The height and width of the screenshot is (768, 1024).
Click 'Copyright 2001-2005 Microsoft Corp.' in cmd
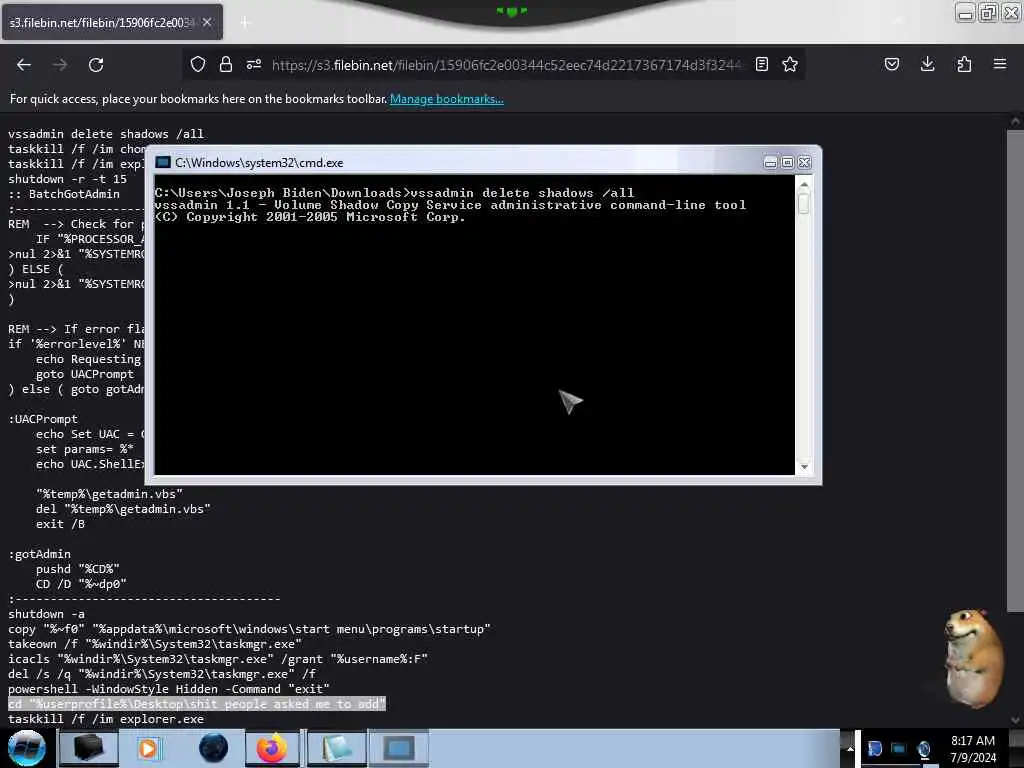pos(326,217)
